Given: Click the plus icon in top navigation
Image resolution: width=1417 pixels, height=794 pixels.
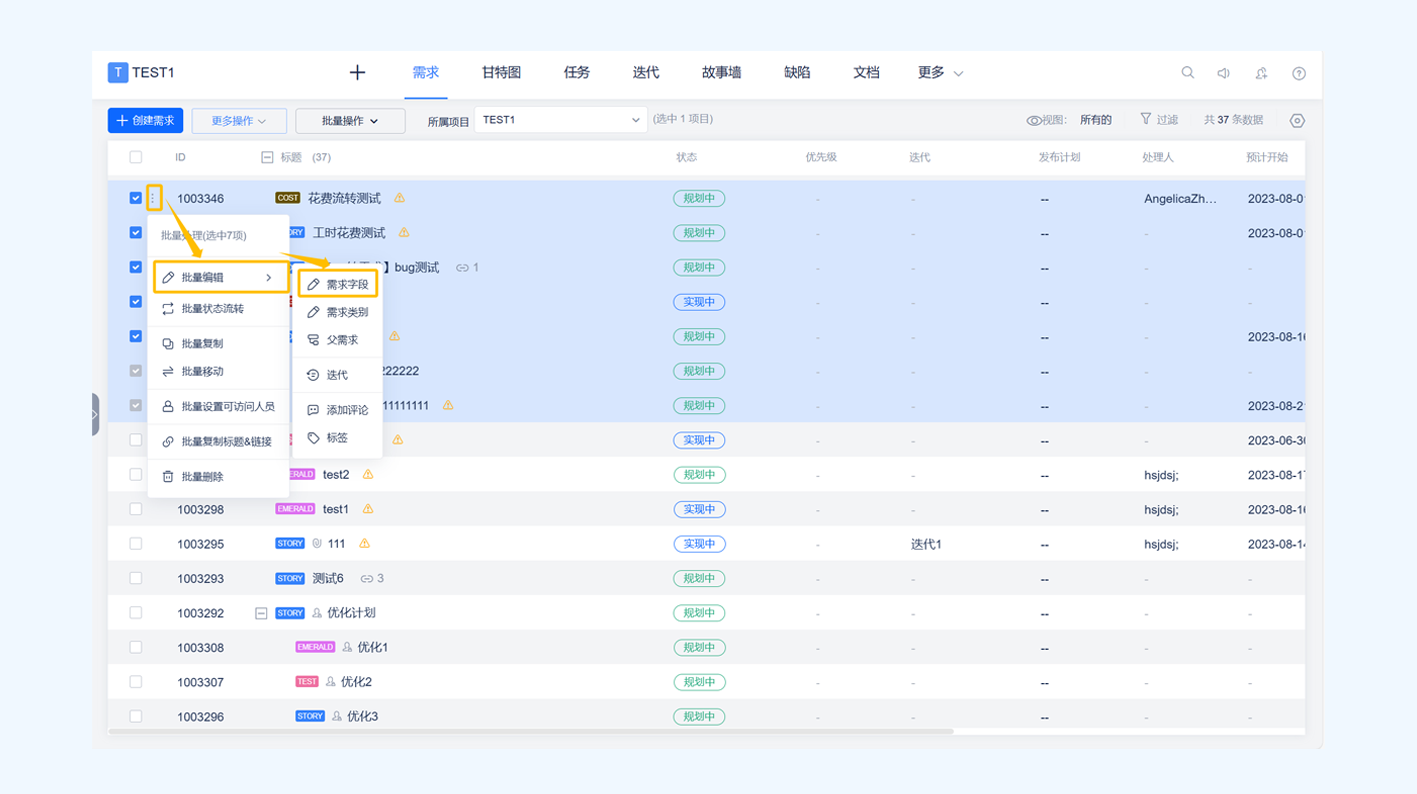Looking at the screenshot, I should 357,72.
